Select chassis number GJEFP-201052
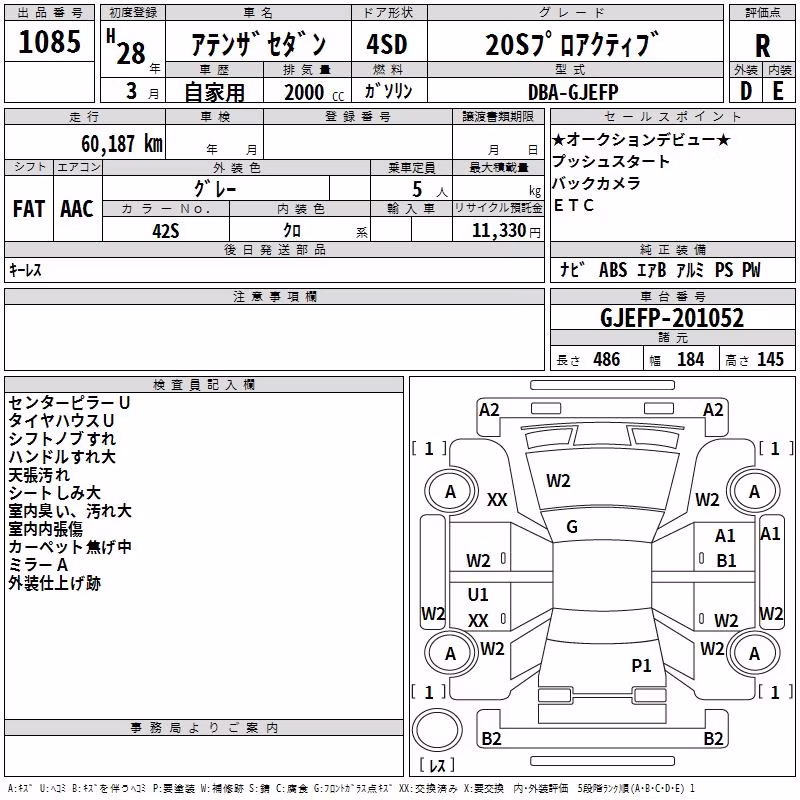The height and width of the screenshot is (800, 800). click(x=672, y=318)
